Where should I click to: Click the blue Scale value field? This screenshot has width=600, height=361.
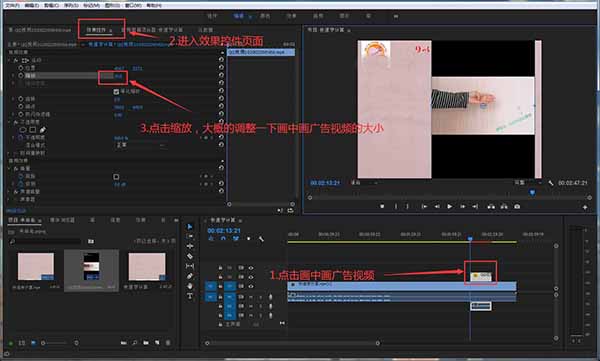point(119,76)
